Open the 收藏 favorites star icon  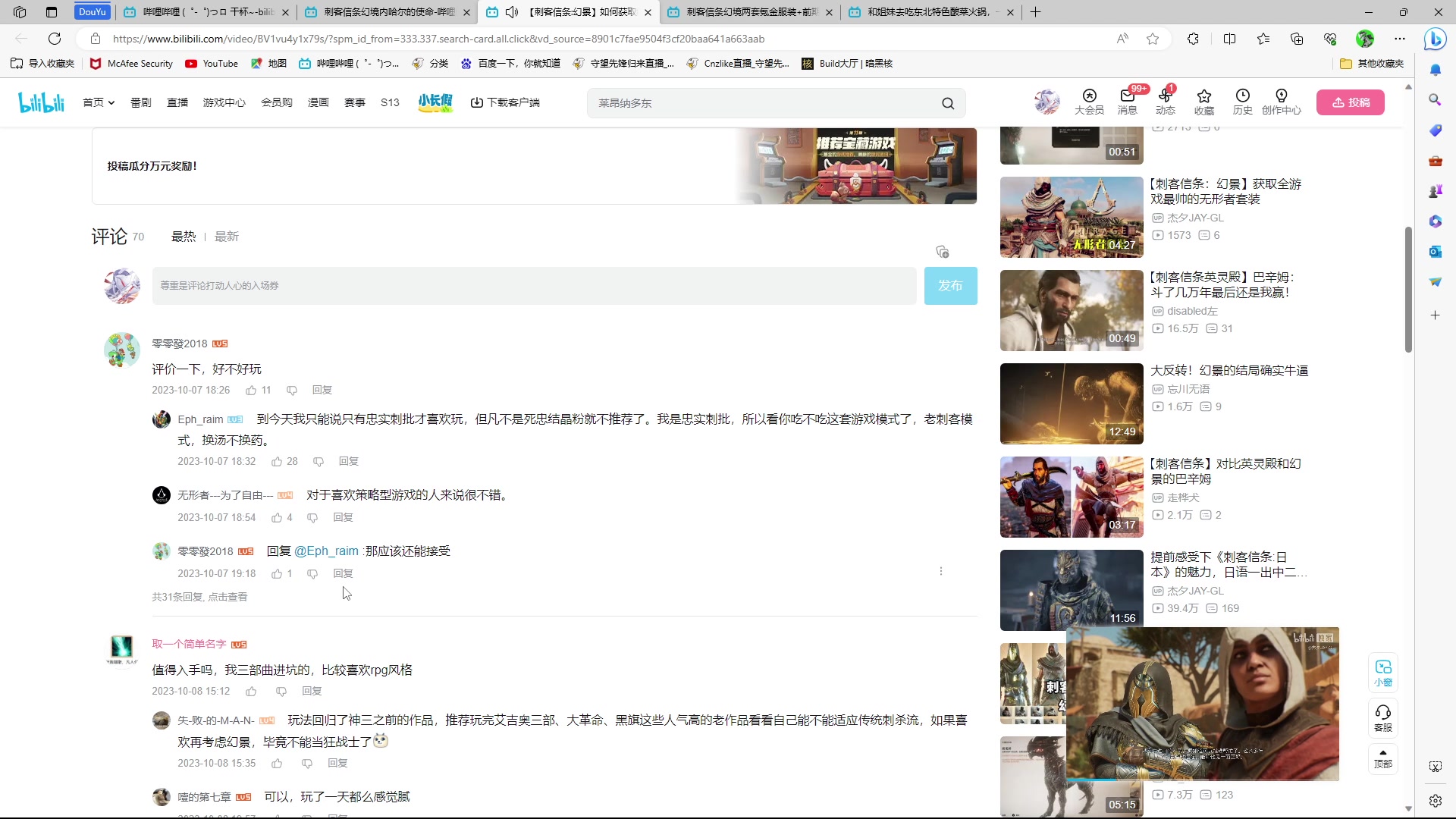[x=1204, y=102]
